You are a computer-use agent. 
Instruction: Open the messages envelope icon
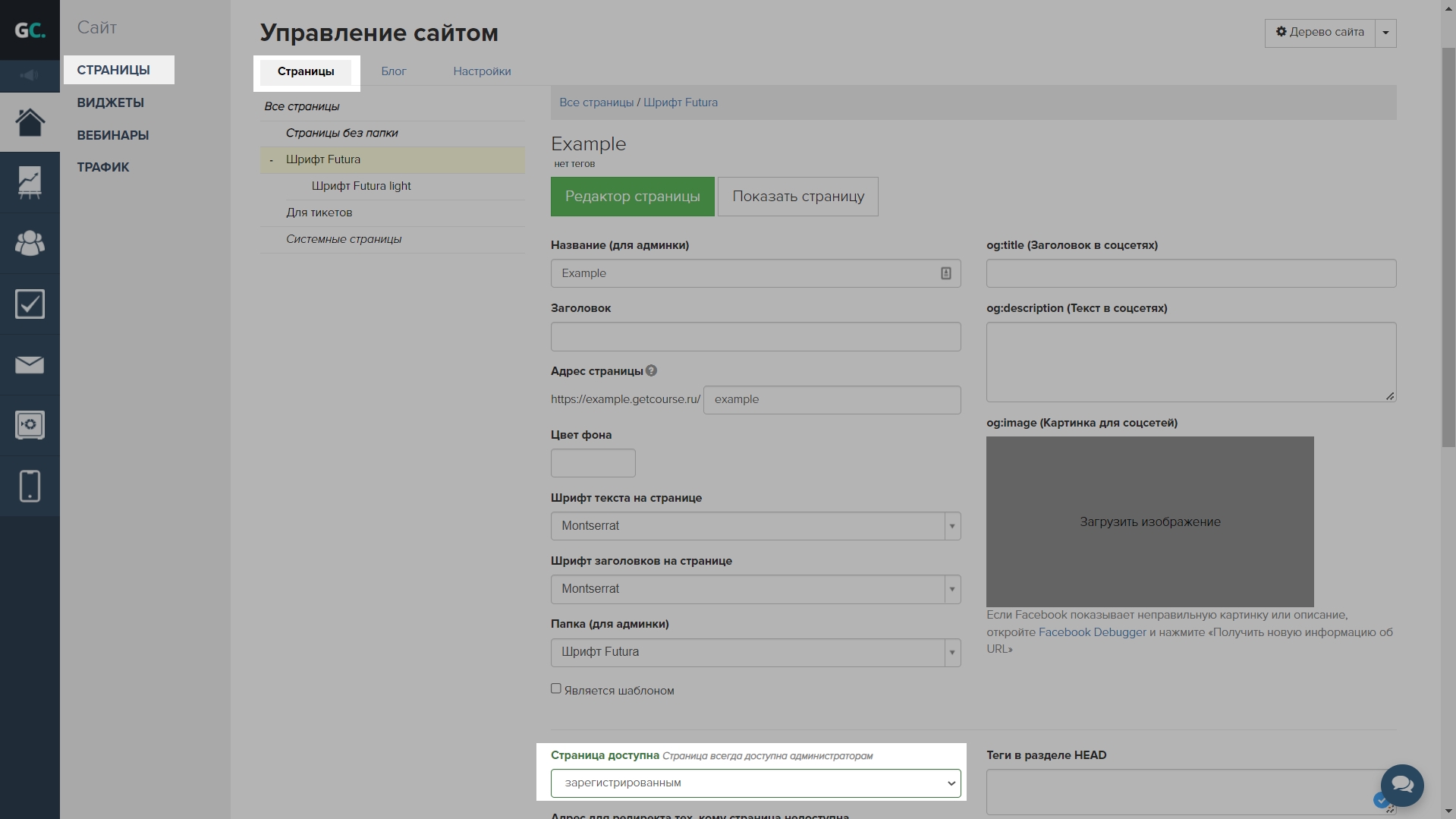point(30,364)
